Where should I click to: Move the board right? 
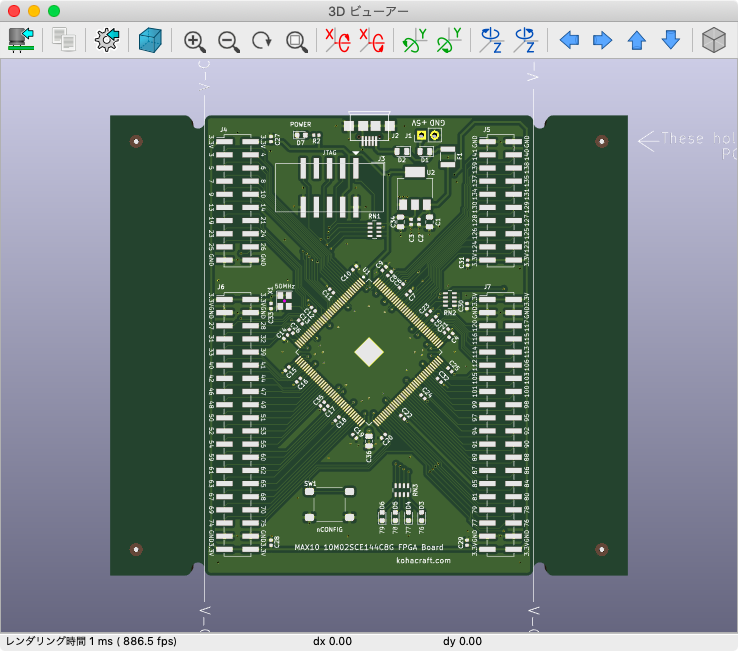[602, 40]
